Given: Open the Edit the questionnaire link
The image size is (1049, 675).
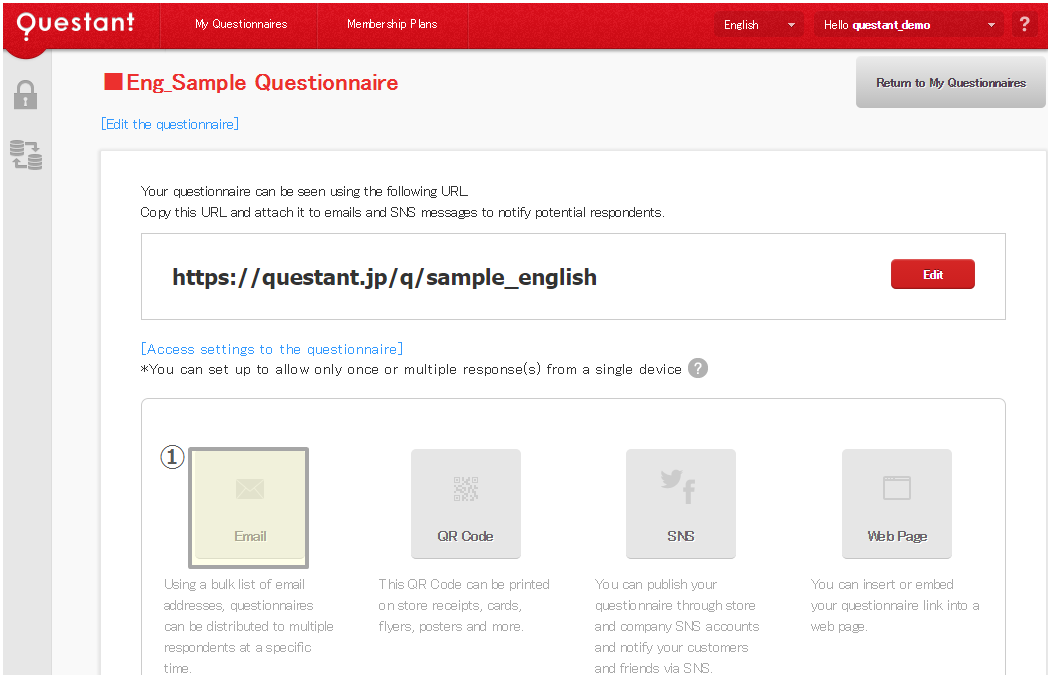Looking at the screenshot, I should (x=170, y=124).
